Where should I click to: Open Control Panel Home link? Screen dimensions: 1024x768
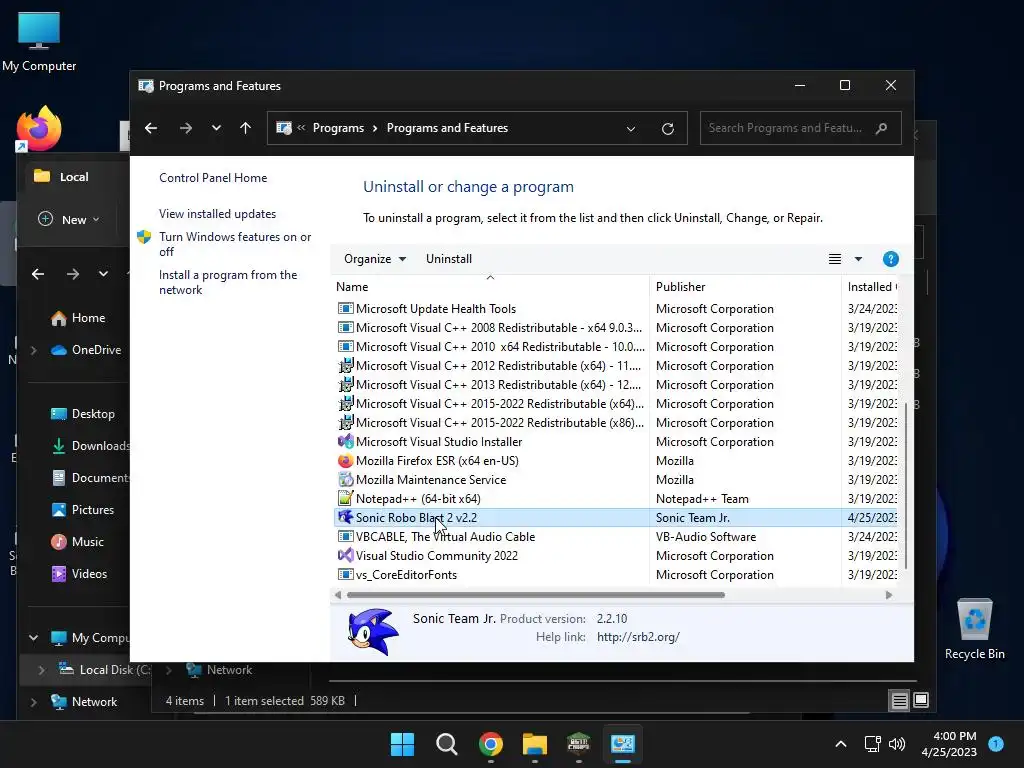[x=213, y=178]
